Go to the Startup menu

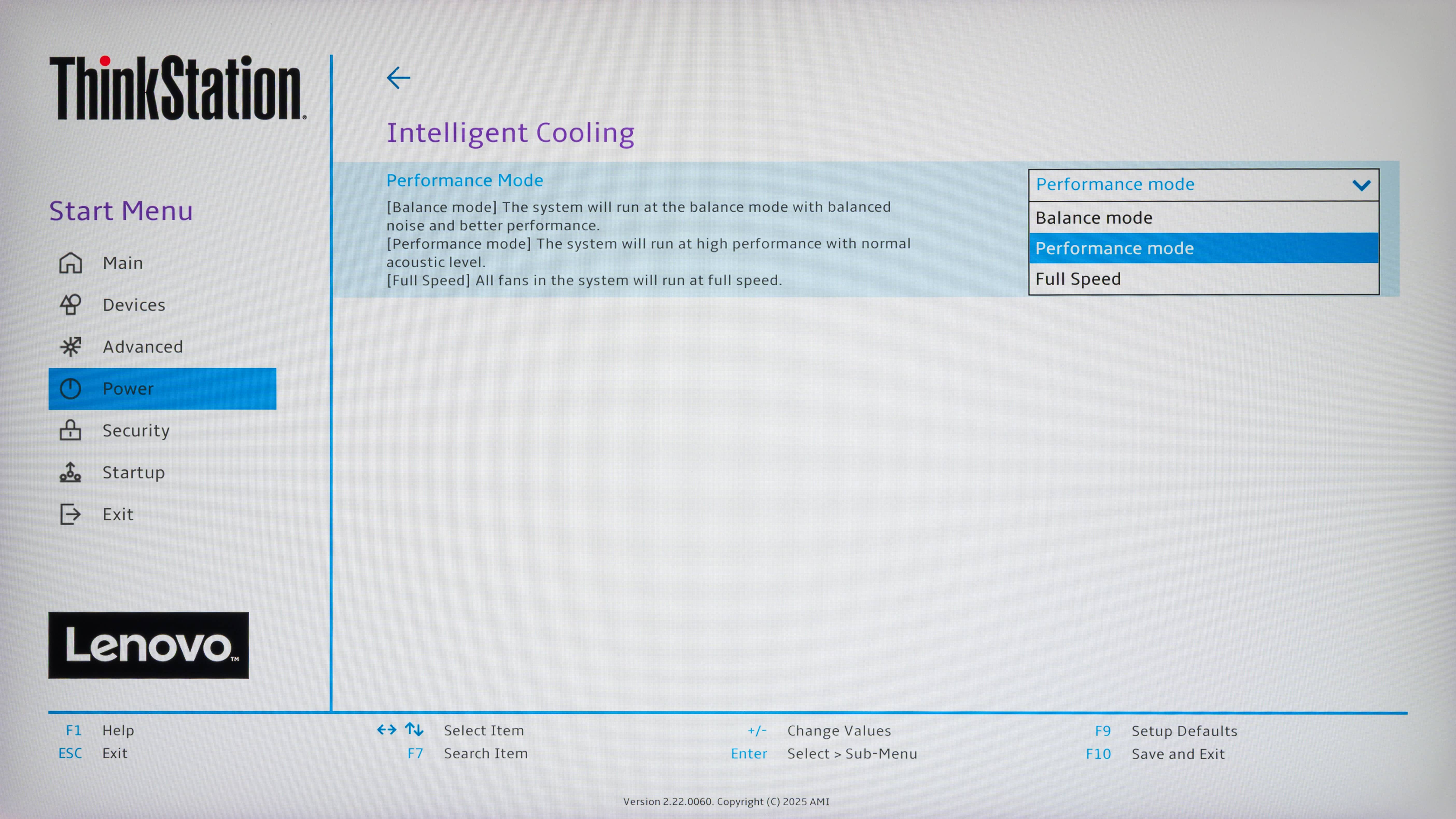pyautogui.click(x=134, y=473)
